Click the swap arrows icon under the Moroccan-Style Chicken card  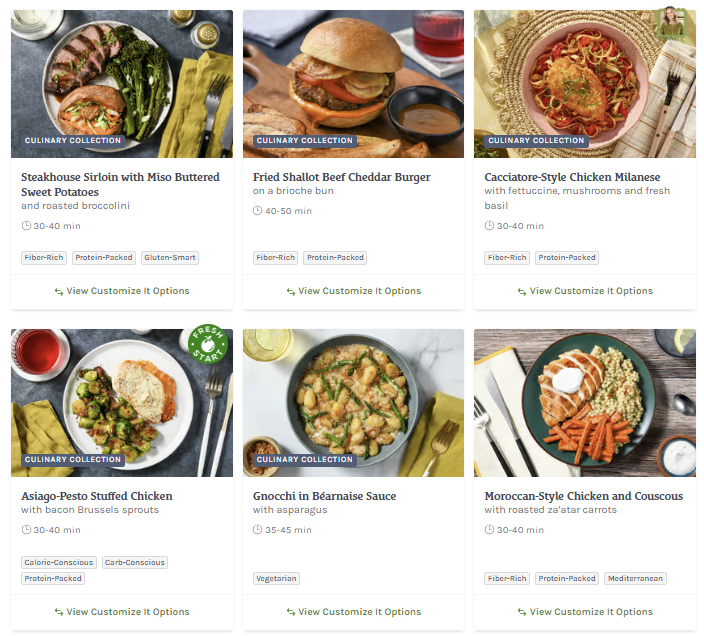point(522,612)
